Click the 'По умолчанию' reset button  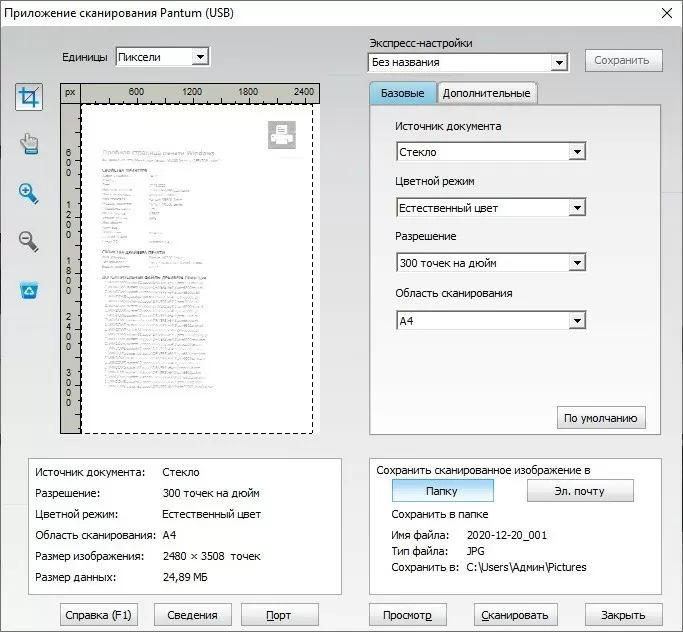[x=601, y=417]
